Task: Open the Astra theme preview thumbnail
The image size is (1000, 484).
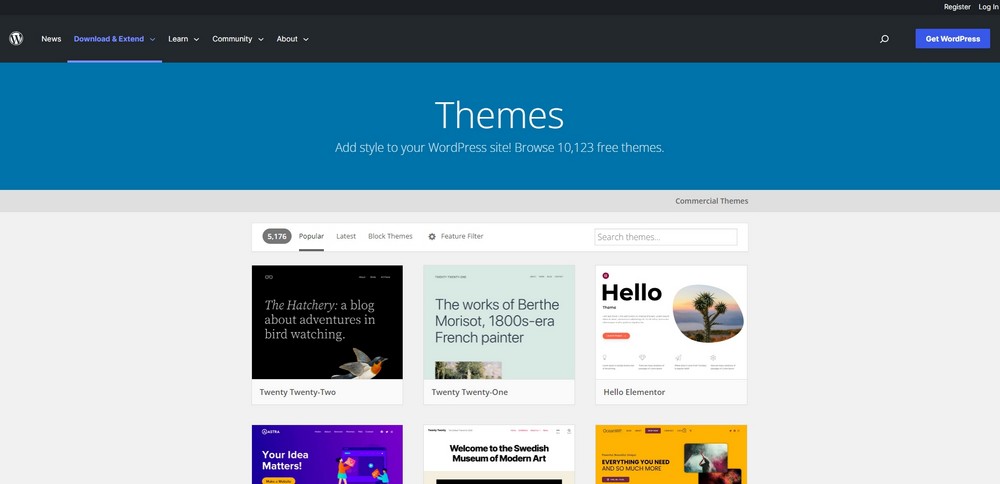Action: click(x=327, y=454)
